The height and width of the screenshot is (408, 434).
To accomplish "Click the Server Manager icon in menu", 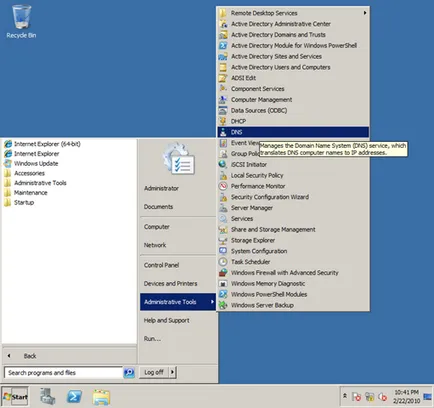I will pyautogui.click(x=223, y=208).
